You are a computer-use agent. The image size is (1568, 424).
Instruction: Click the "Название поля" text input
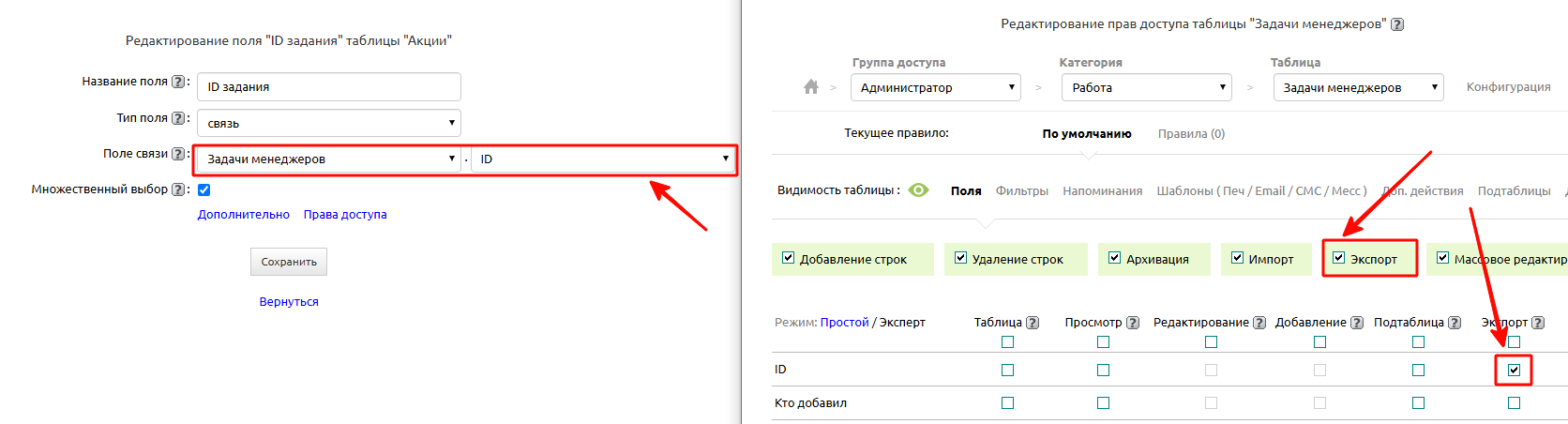[x=329, y=86]
